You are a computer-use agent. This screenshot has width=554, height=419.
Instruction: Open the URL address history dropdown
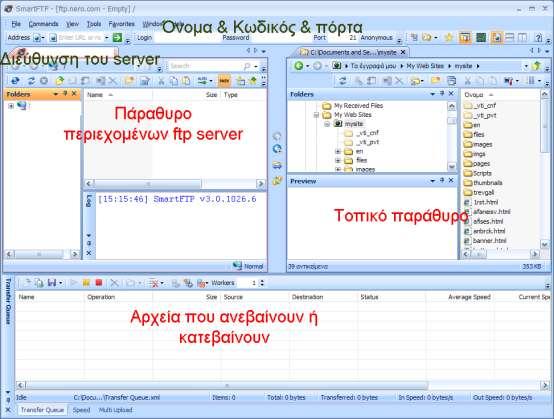(106, 37)
